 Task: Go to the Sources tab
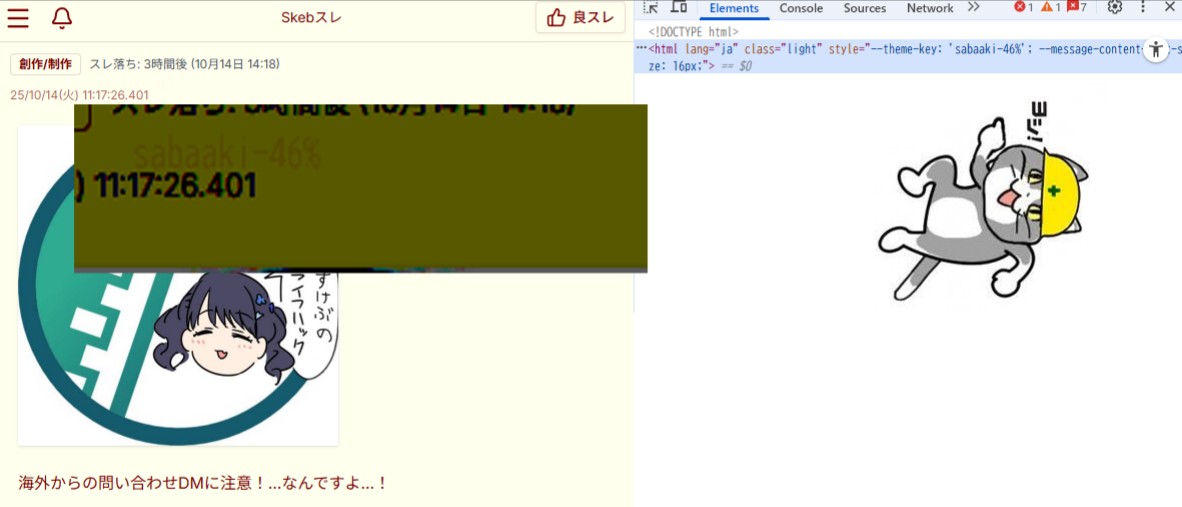point(864,8)
